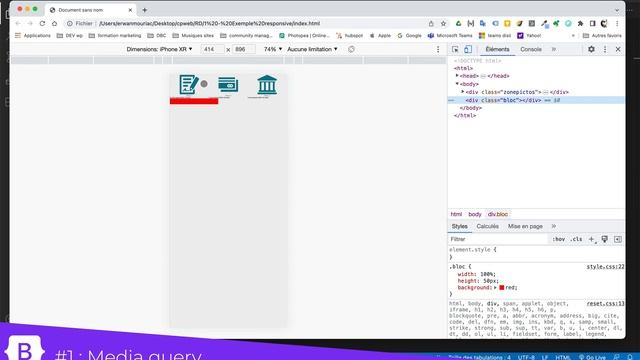The height and width of the screenshot is (360, 640).
Task: Click the browser home button
Action: click(x=54, y=23)
